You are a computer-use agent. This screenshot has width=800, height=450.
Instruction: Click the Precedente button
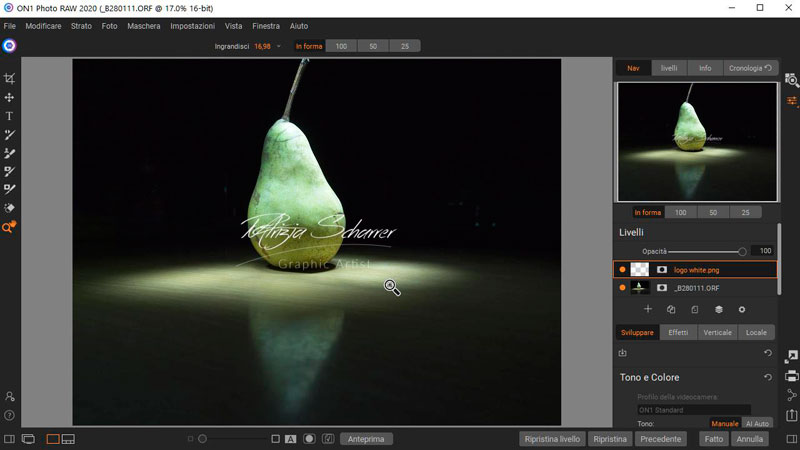pos(661,439)
